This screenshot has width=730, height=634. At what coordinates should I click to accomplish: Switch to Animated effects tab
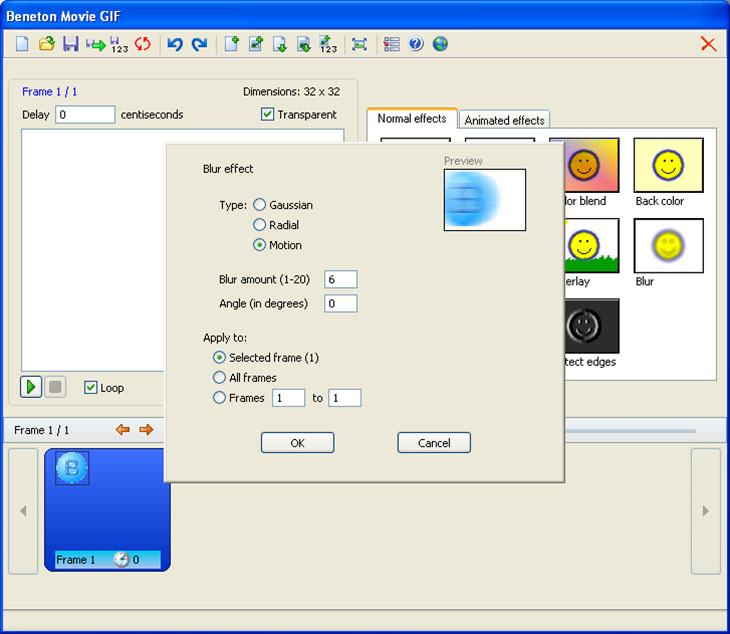click(504, 120)
